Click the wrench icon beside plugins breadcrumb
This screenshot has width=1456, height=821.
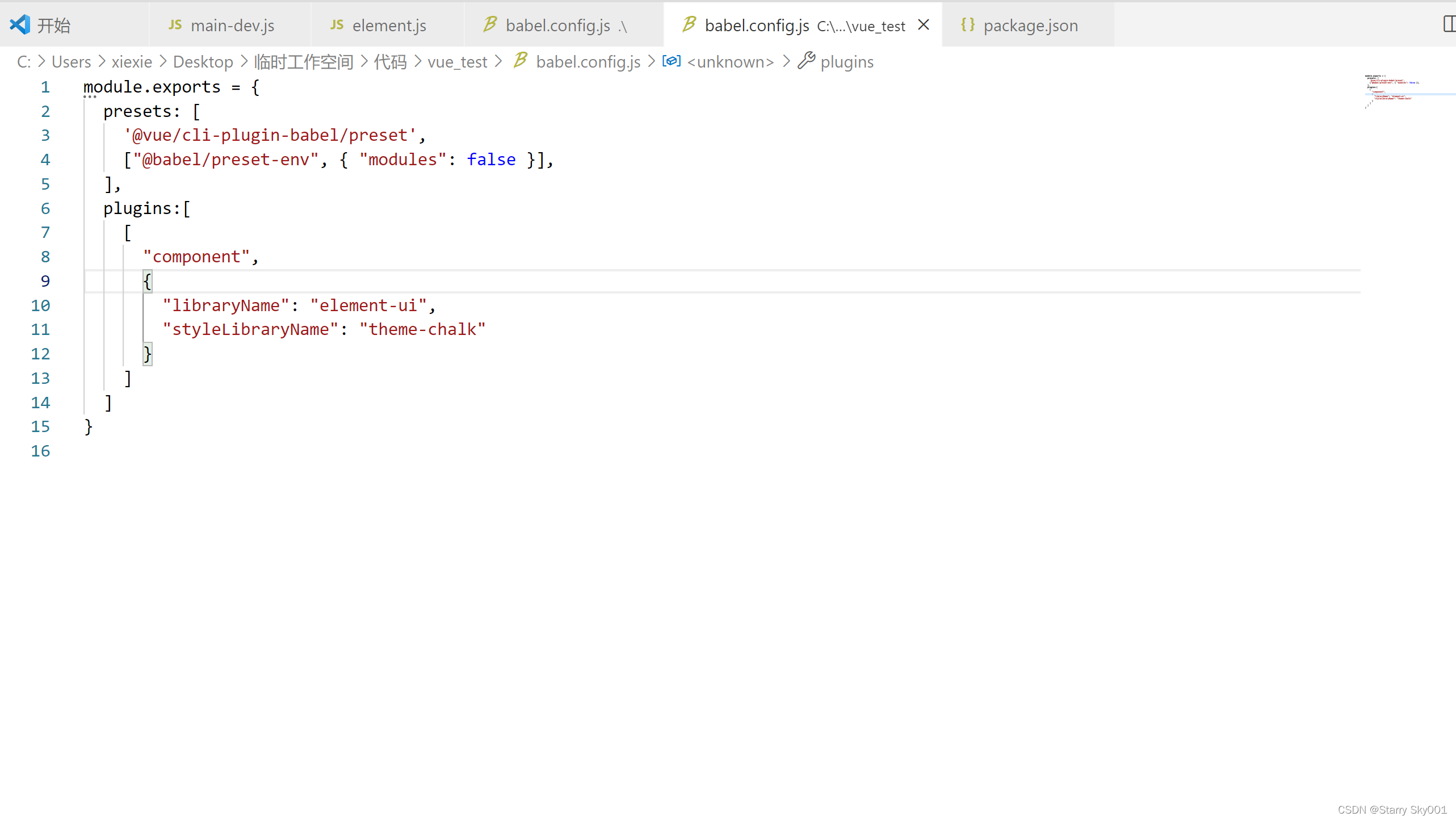pos(806,61)
